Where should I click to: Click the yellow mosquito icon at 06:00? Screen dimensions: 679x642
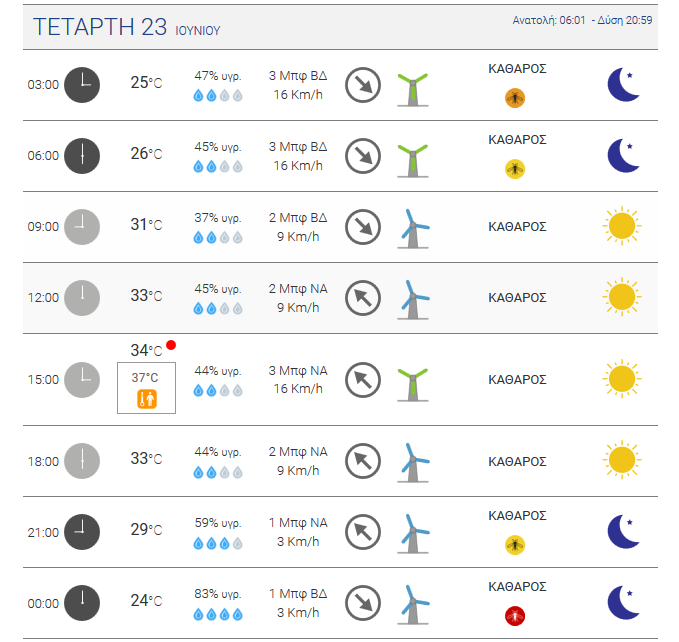point(515,169)
